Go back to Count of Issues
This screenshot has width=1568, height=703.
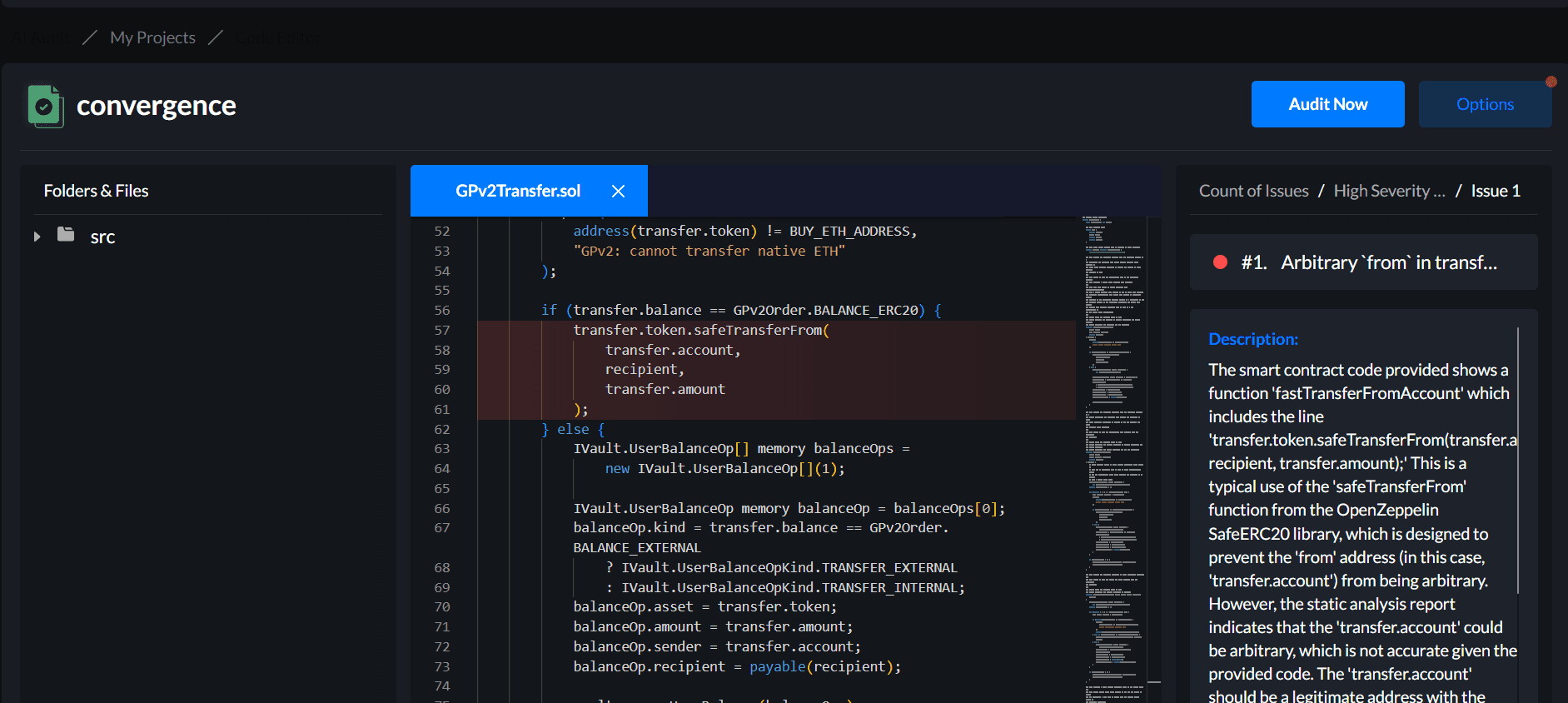[x=1253, y=192]
